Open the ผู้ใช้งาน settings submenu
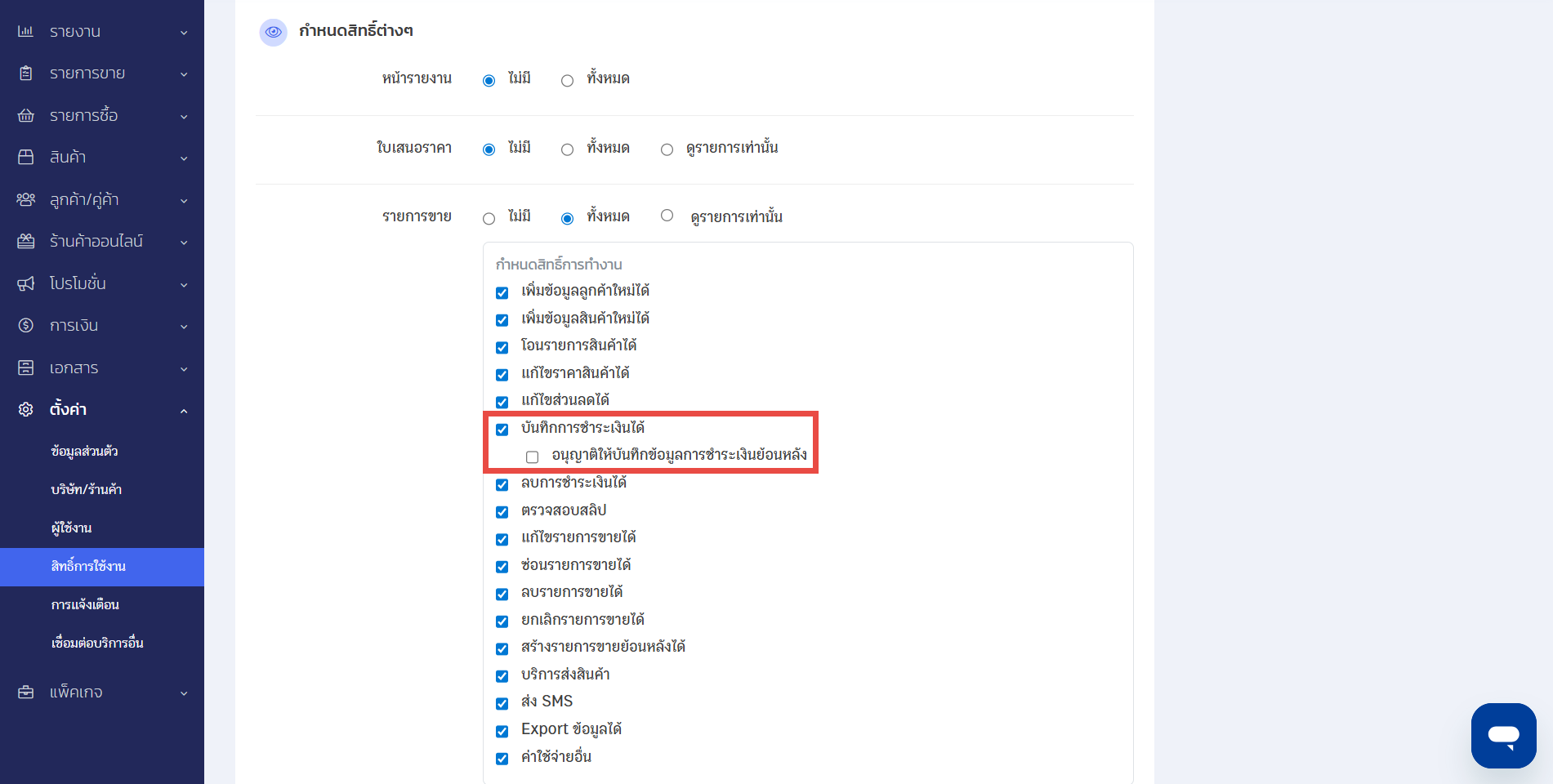 [x=71, y=528]
